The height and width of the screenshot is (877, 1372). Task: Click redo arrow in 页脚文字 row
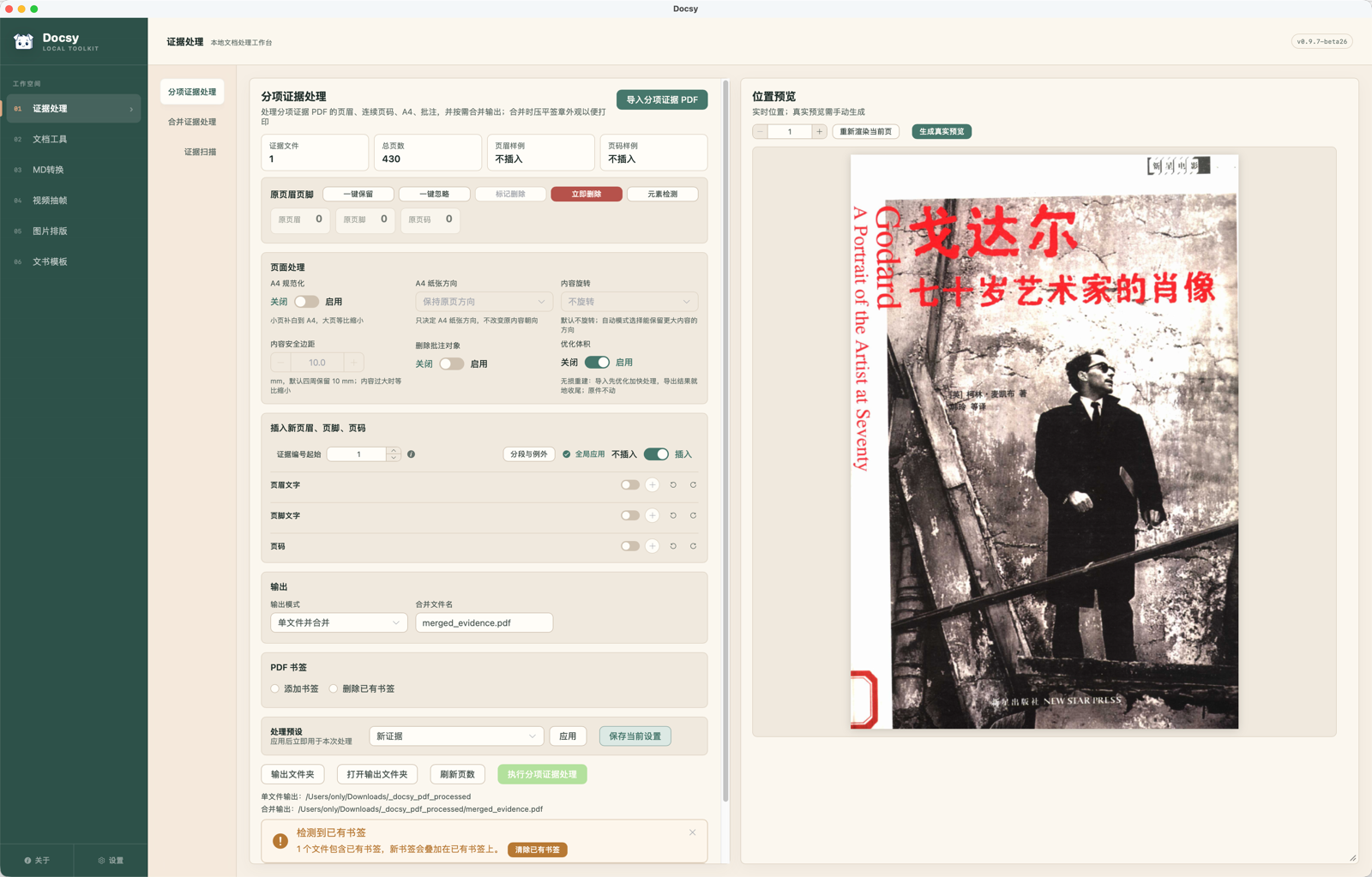(693, 515)
